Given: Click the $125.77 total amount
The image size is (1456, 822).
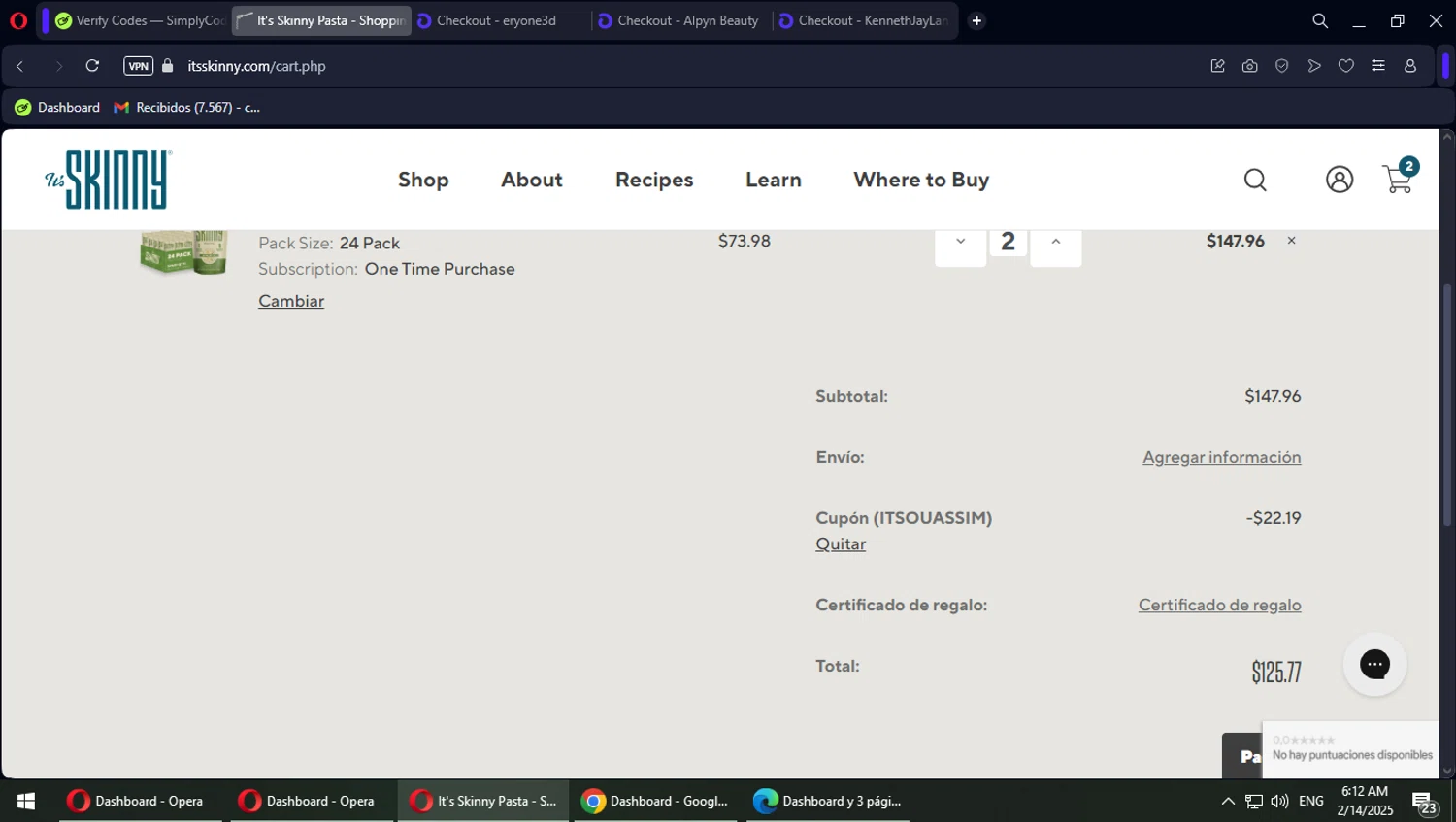Looking at the screenshot, I should pos(1275,672).
